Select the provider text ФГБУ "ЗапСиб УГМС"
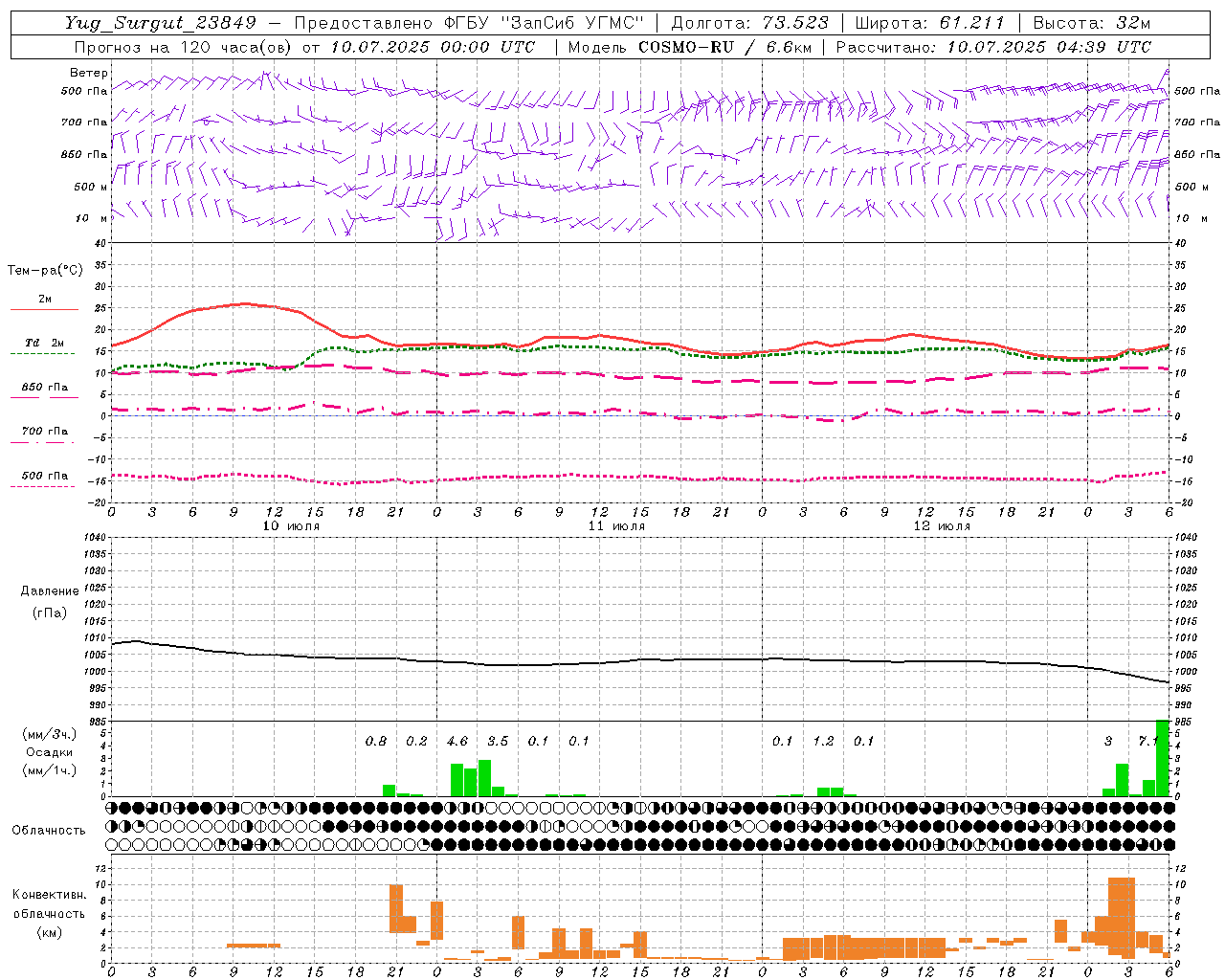The image size is (1225, 980). (545, 23)
